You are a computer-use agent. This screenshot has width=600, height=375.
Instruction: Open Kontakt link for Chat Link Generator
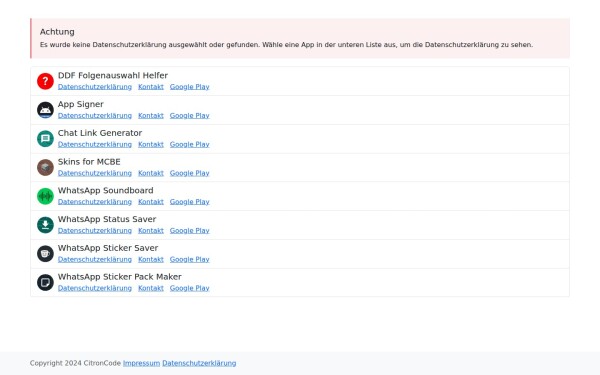pyautogui.click(x=151, y=144)
